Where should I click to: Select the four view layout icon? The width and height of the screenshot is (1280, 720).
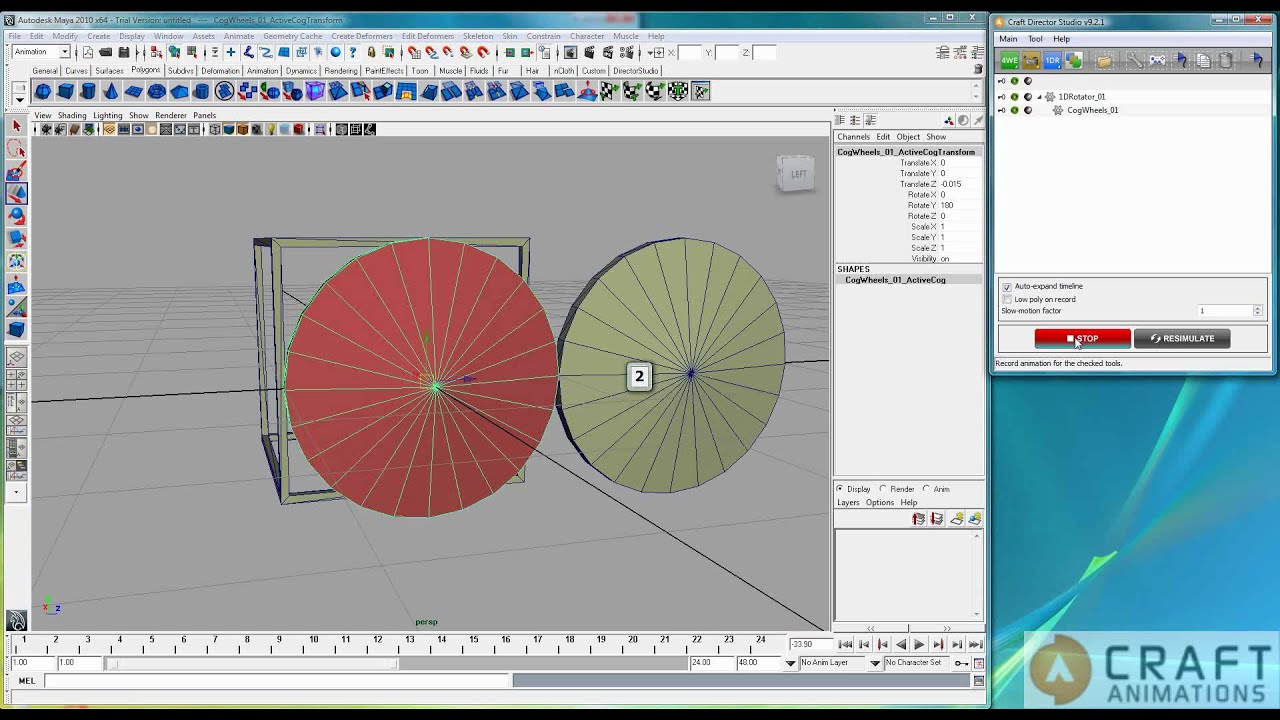tap(16, 380)
